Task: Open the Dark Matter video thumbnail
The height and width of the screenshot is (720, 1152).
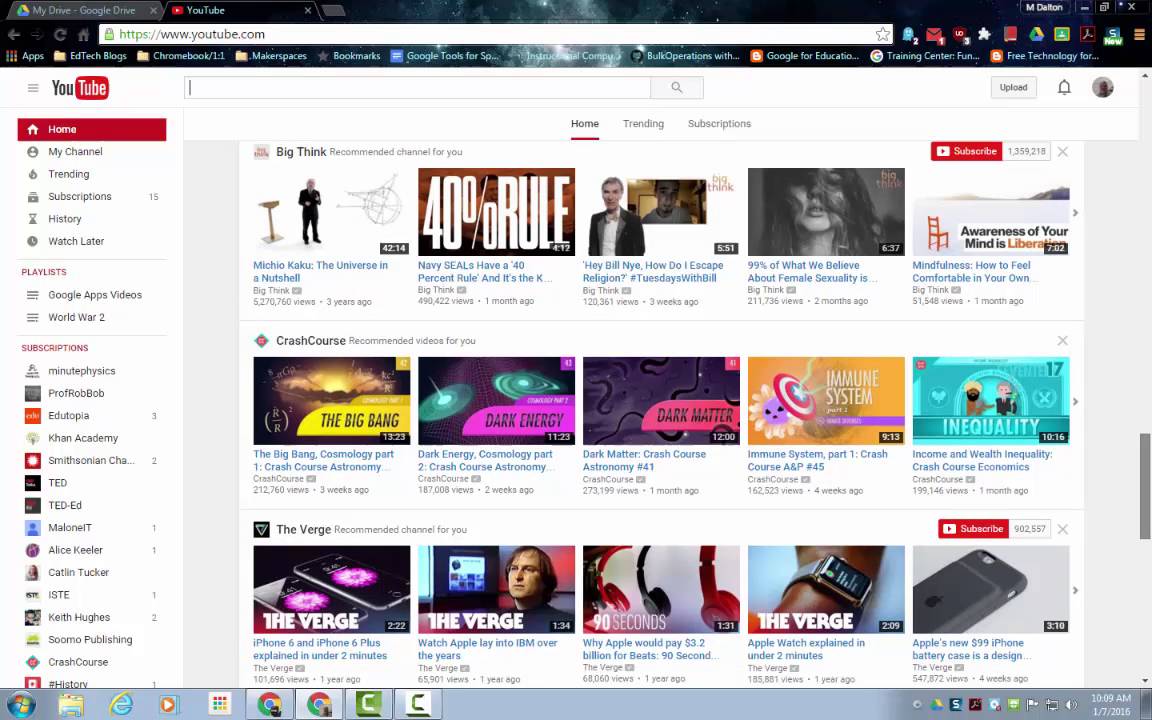Action: [661, 400]
